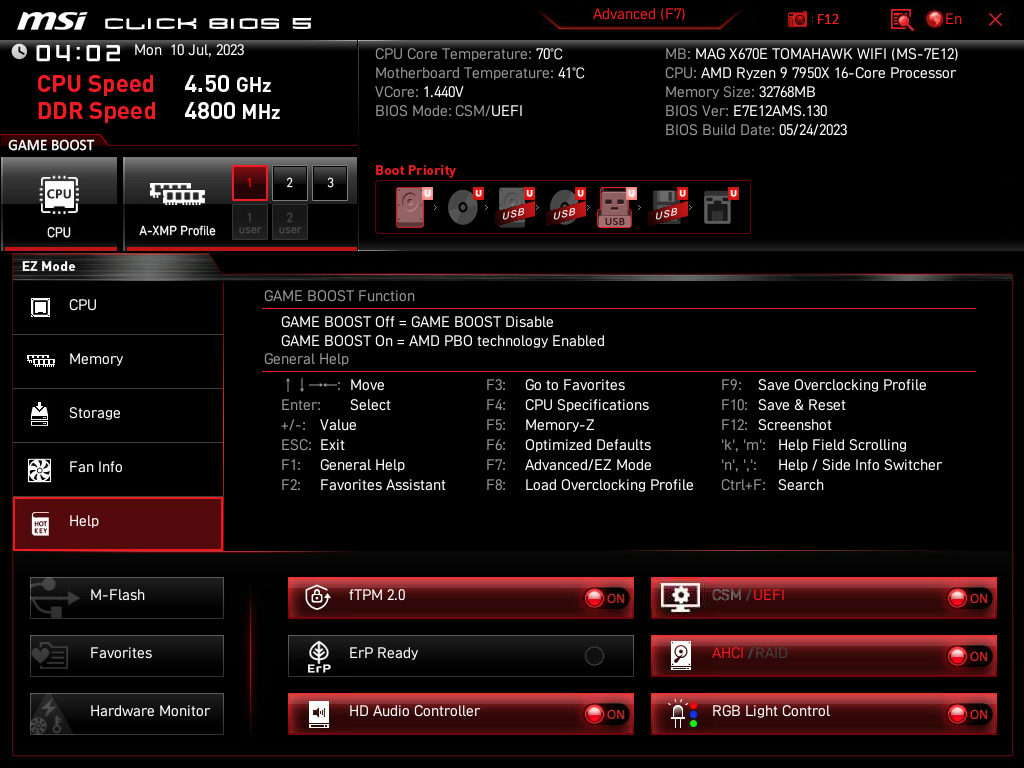The width and height of the screenshot is (1024, 768).
Task: Click the GAME BOOST CPU icon
Action: (59, 195)
